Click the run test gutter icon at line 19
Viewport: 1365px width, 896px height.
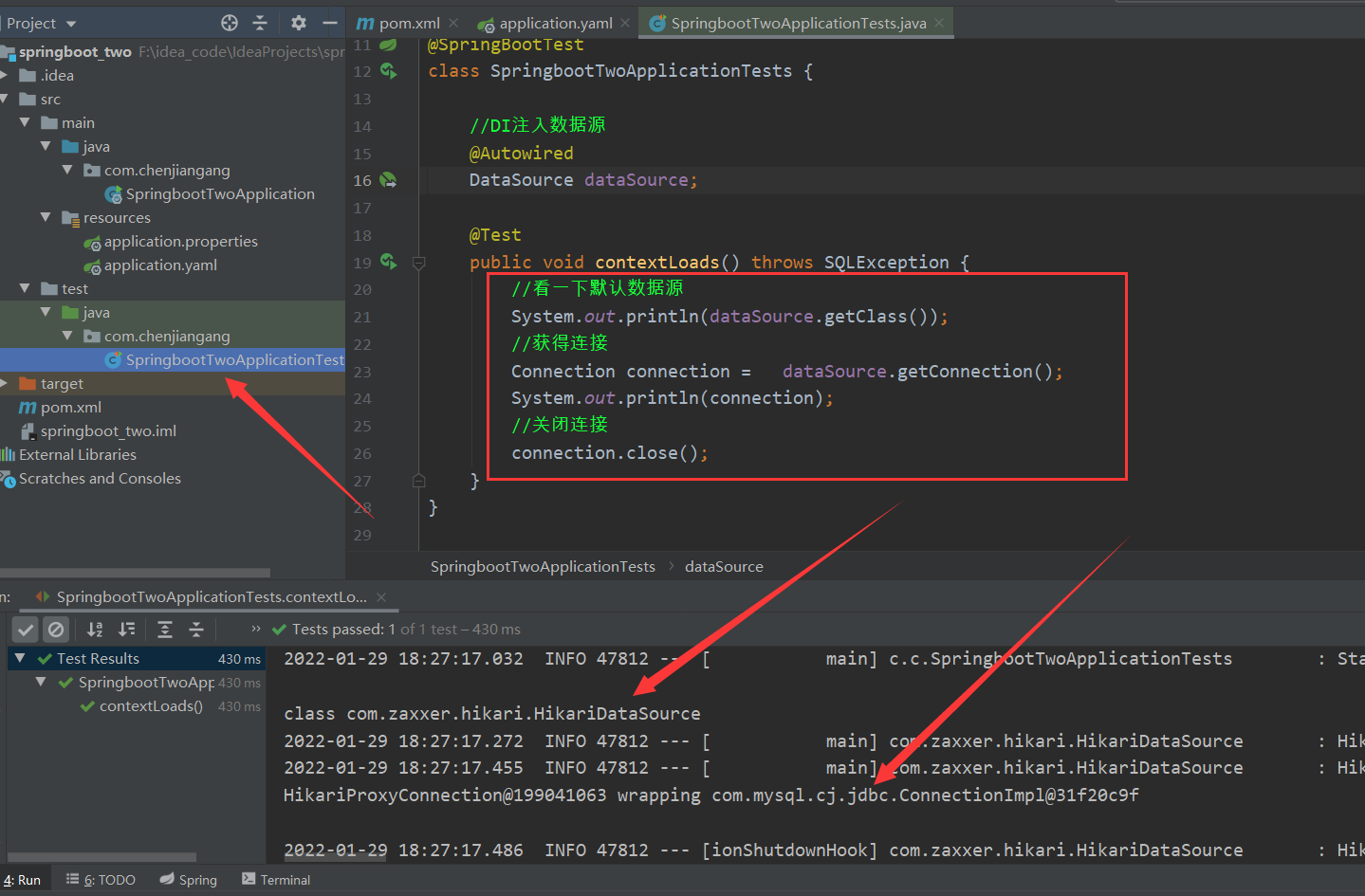tap(388, 261)
